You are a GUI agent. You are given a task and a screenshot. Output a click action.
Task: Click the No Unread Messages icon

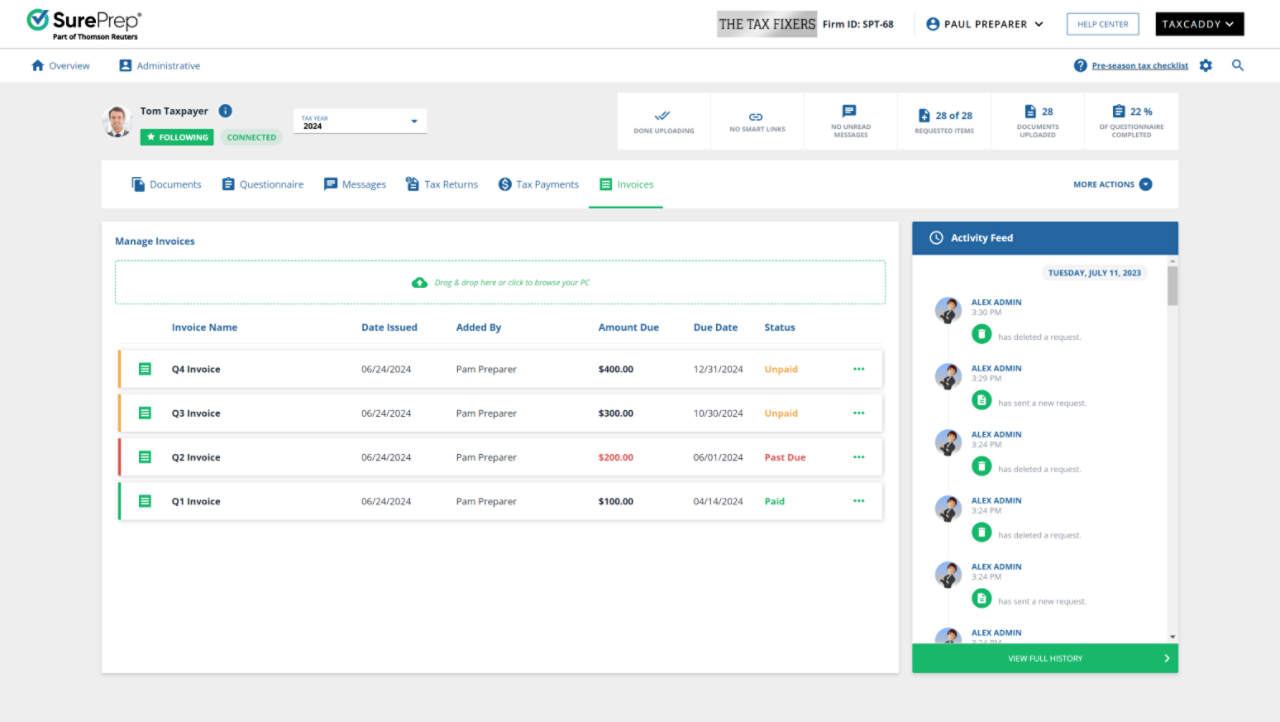[850, 112]
